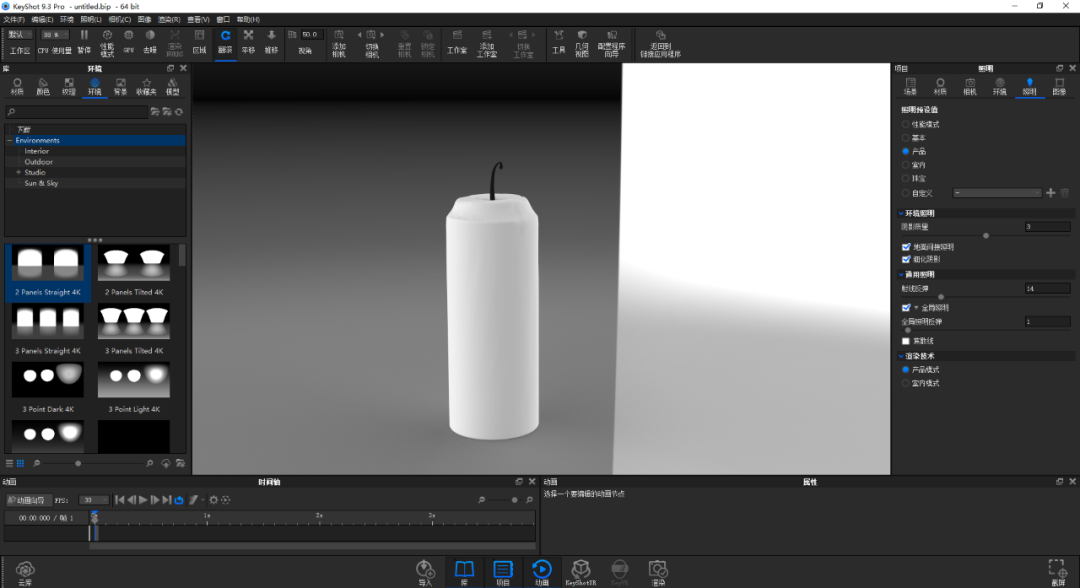Click the add folder icon beside the library search

pyautogui.click(x=155, y=112)
